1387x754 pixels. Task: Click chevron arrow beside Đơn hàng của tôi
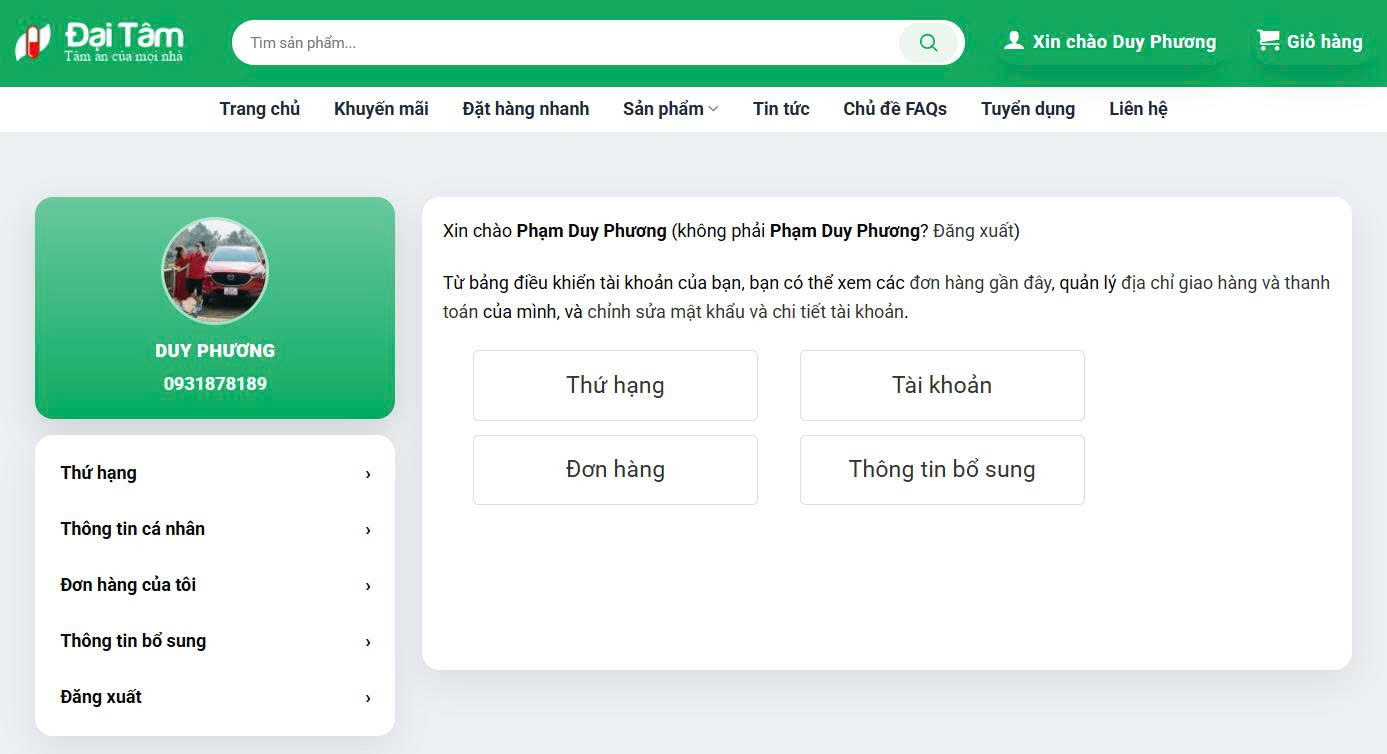(368, 586)
